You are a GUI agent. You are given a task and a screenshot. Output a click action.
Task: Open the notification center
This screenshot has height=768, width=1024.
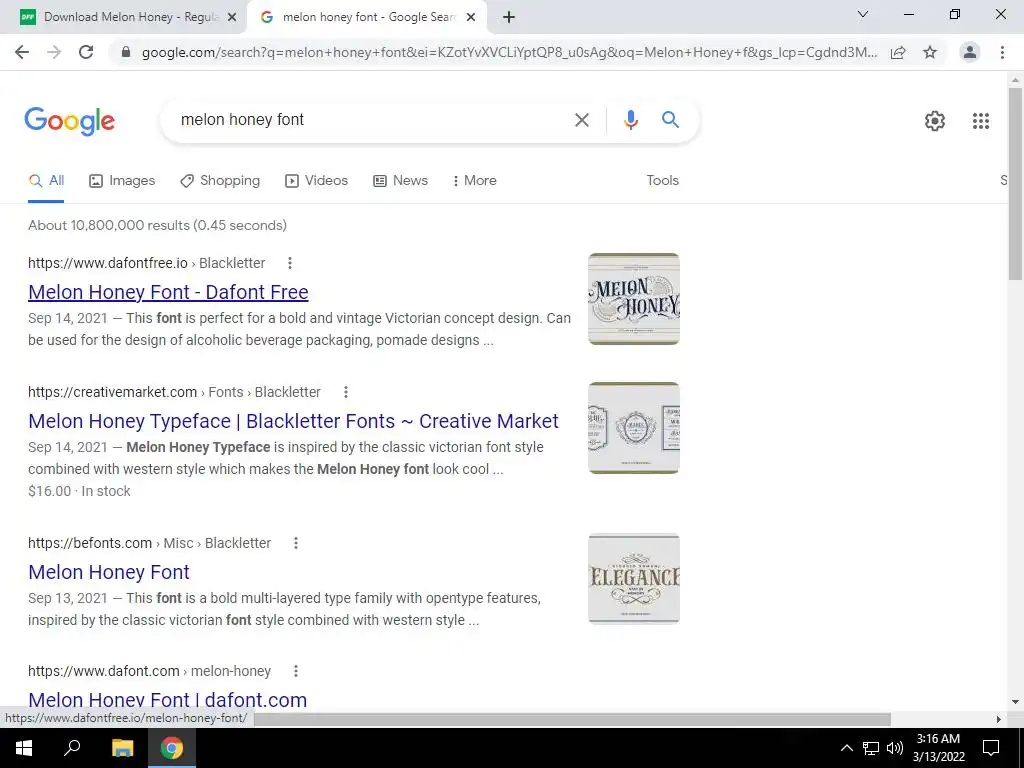tap(991, 748)
